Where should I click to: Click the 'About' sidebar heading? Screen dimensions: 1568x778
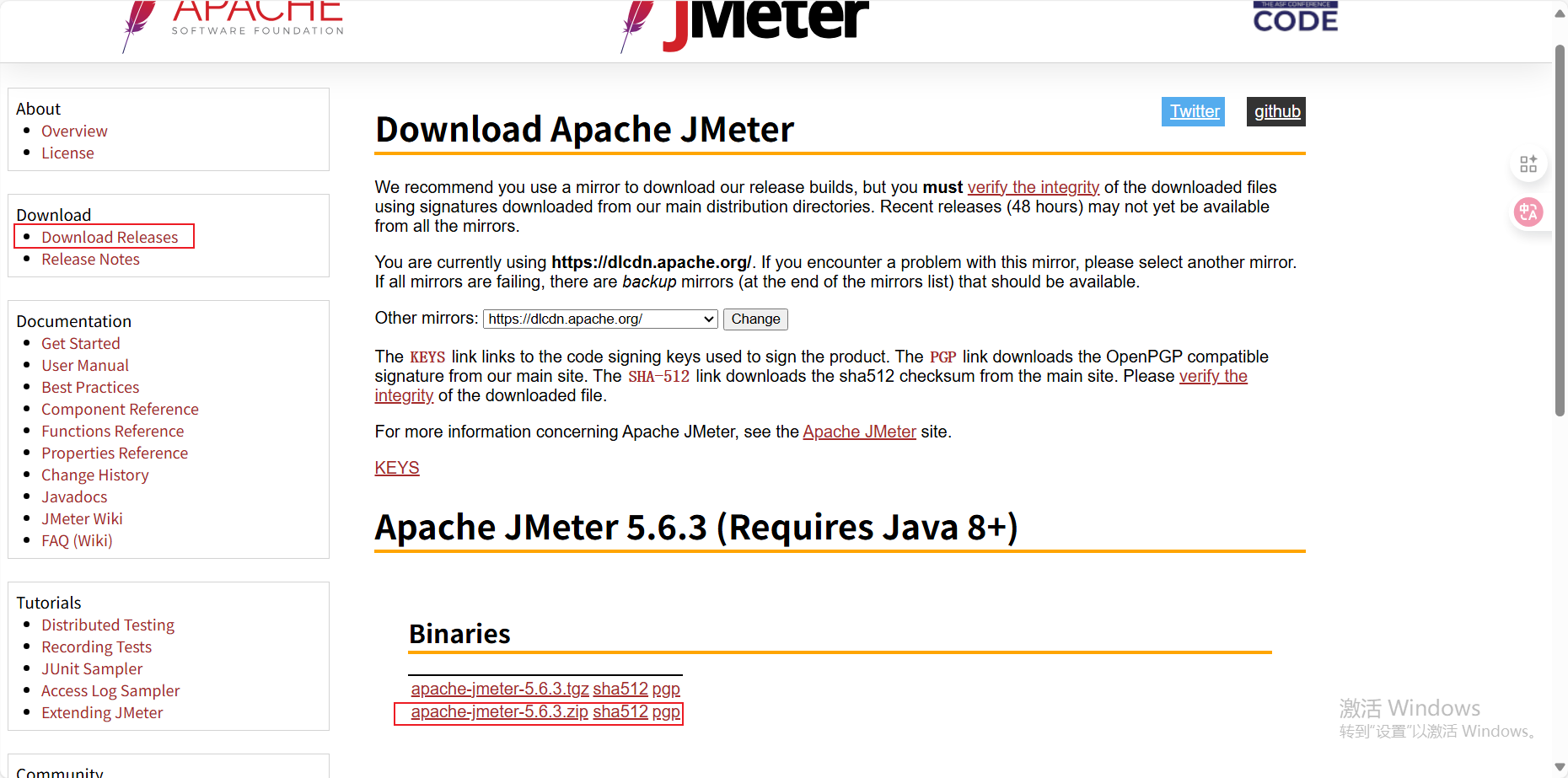(38, 109)
